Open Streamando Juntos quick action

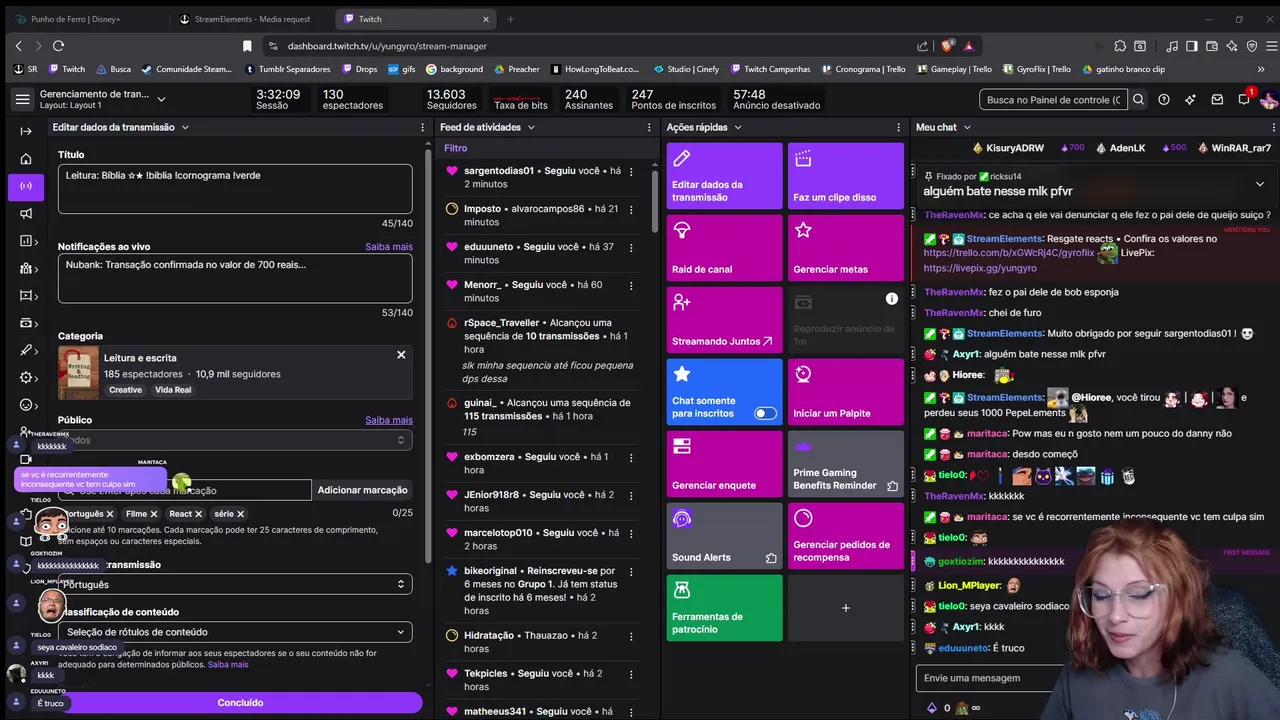pyautogui.click(x=724, y=320)
